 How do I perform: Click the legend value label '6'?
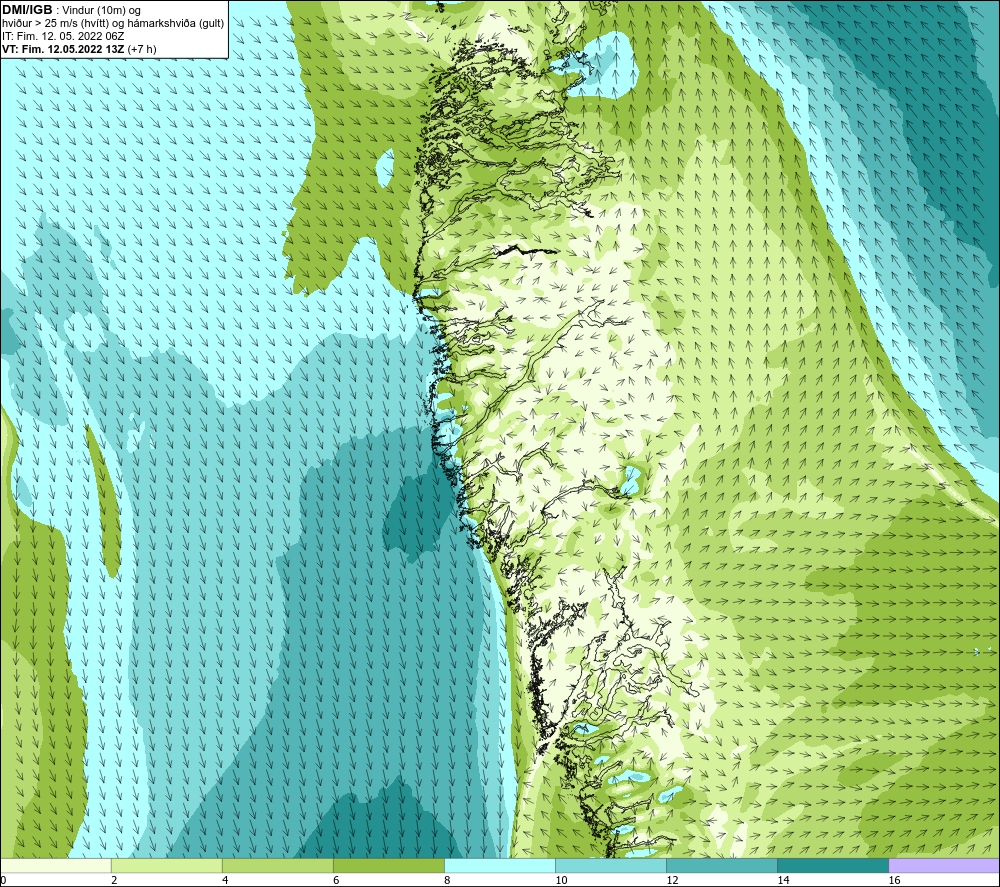pos(336,880)
